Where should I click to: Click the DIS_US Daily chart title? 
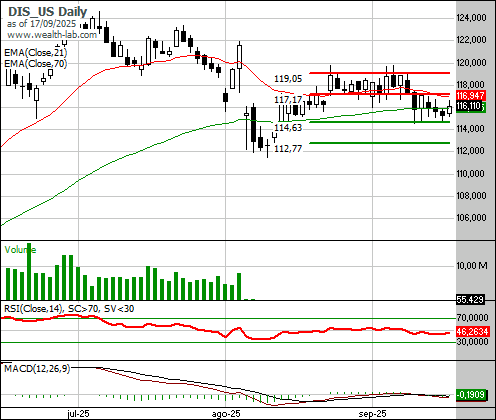point(47,12)
